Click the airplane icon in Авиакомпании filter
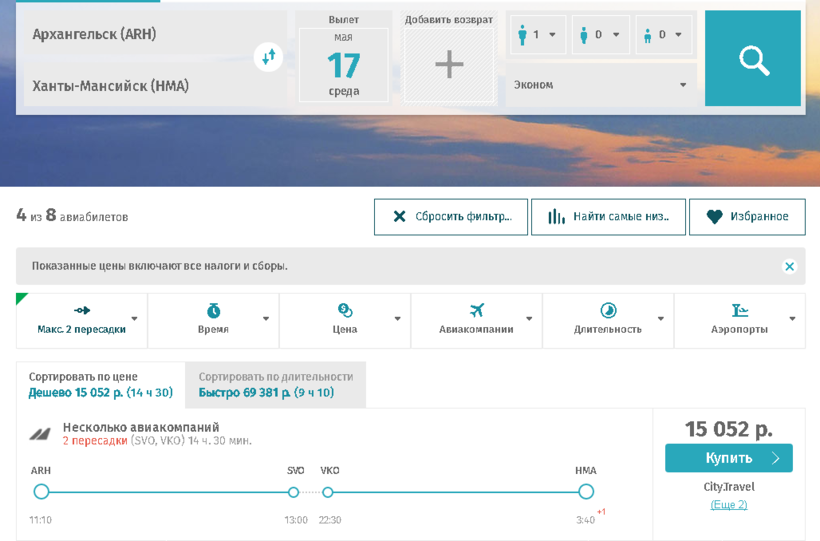820x541 pixels. point(476,311)
